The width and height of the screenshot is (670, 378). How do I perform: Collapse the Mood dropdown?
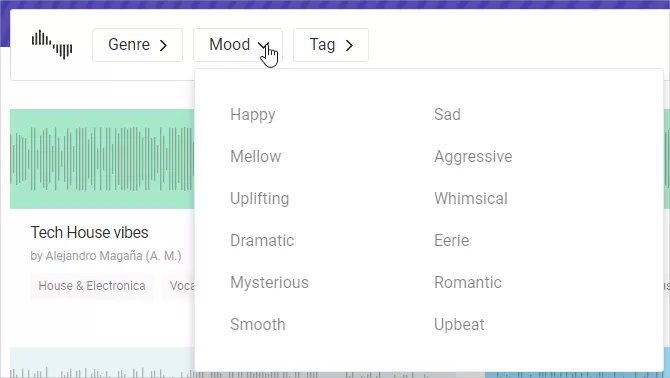pyautogui.click(x=238, y=45)
